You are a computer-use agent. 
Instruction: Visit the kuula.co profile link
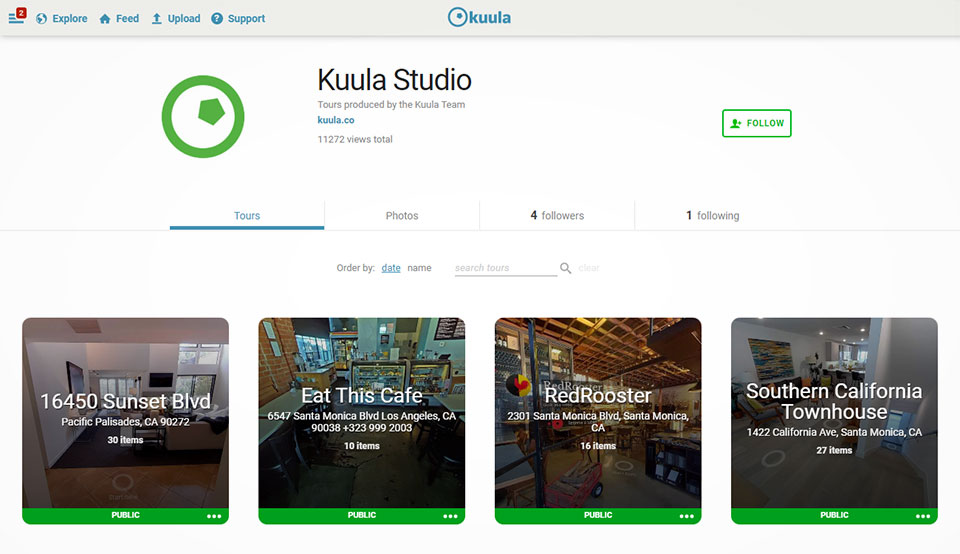click(336, 120)
